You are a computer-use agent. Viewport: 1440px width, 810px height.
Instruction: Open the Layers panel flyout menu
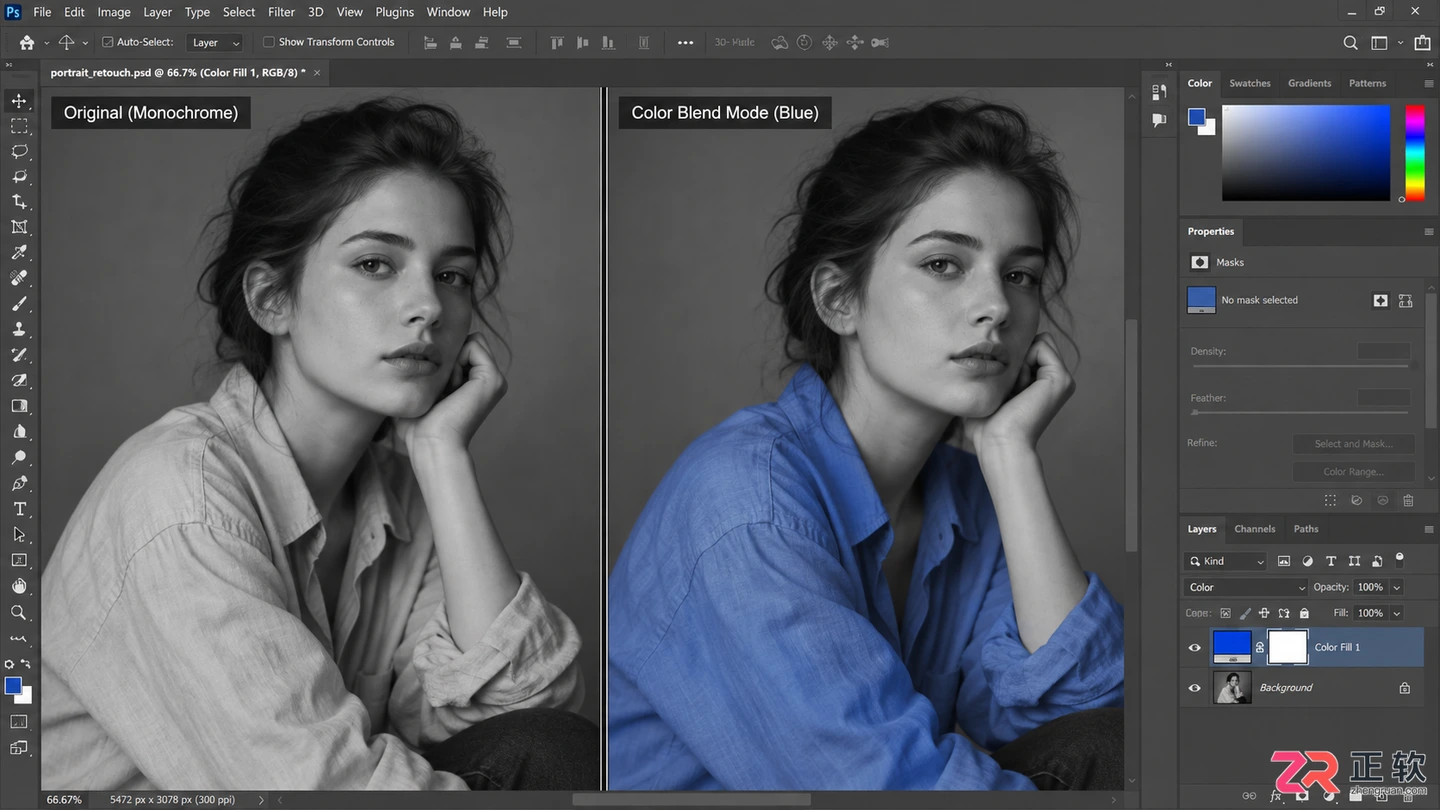click(1428, 529)
